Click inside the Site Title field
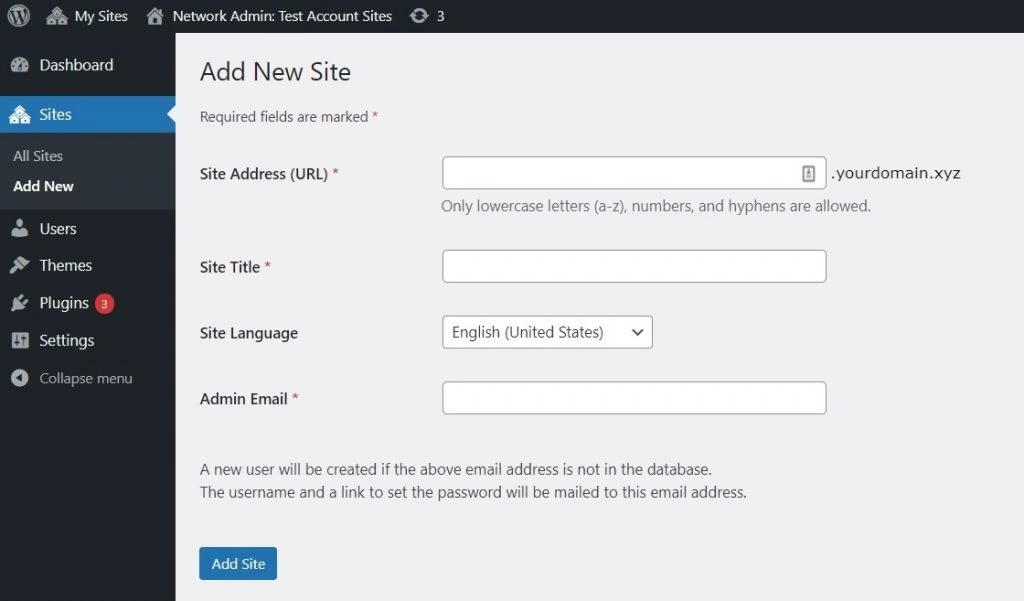 point(633,266)
